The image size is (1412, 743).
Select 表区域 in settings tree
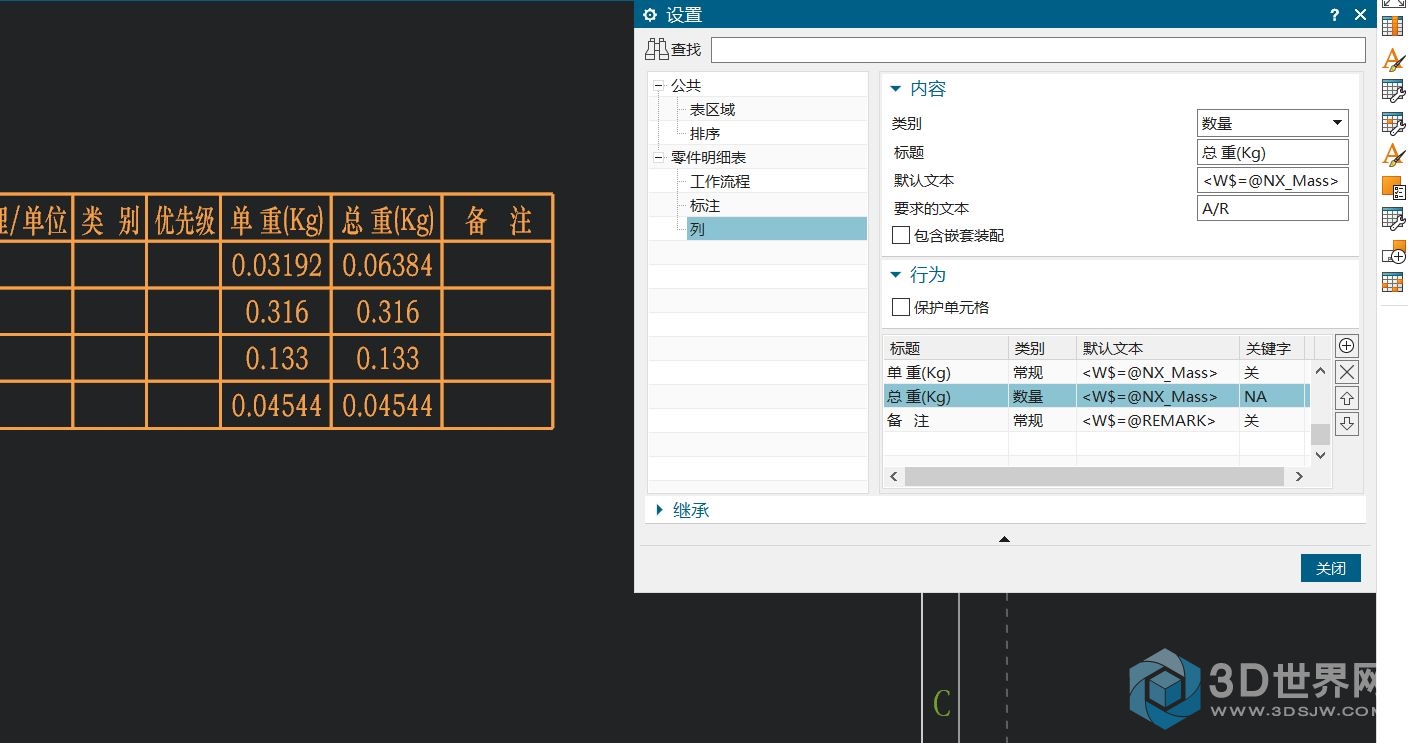point(712,110)
